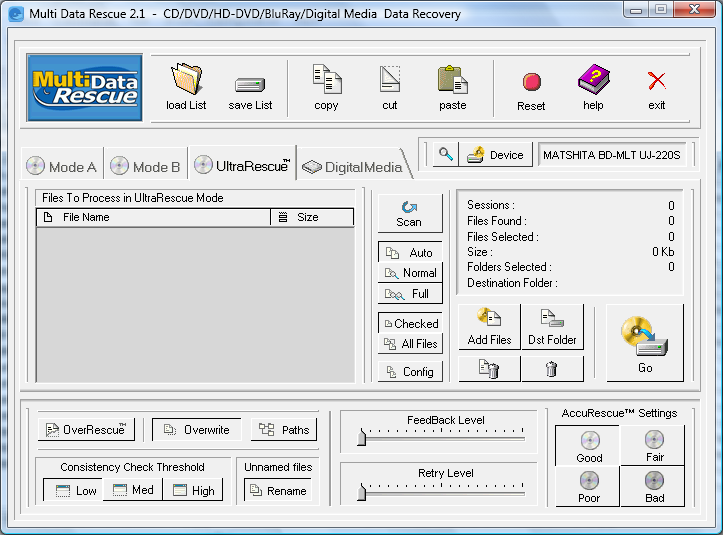Click the copy icon in toolbar

pos(327,79)
